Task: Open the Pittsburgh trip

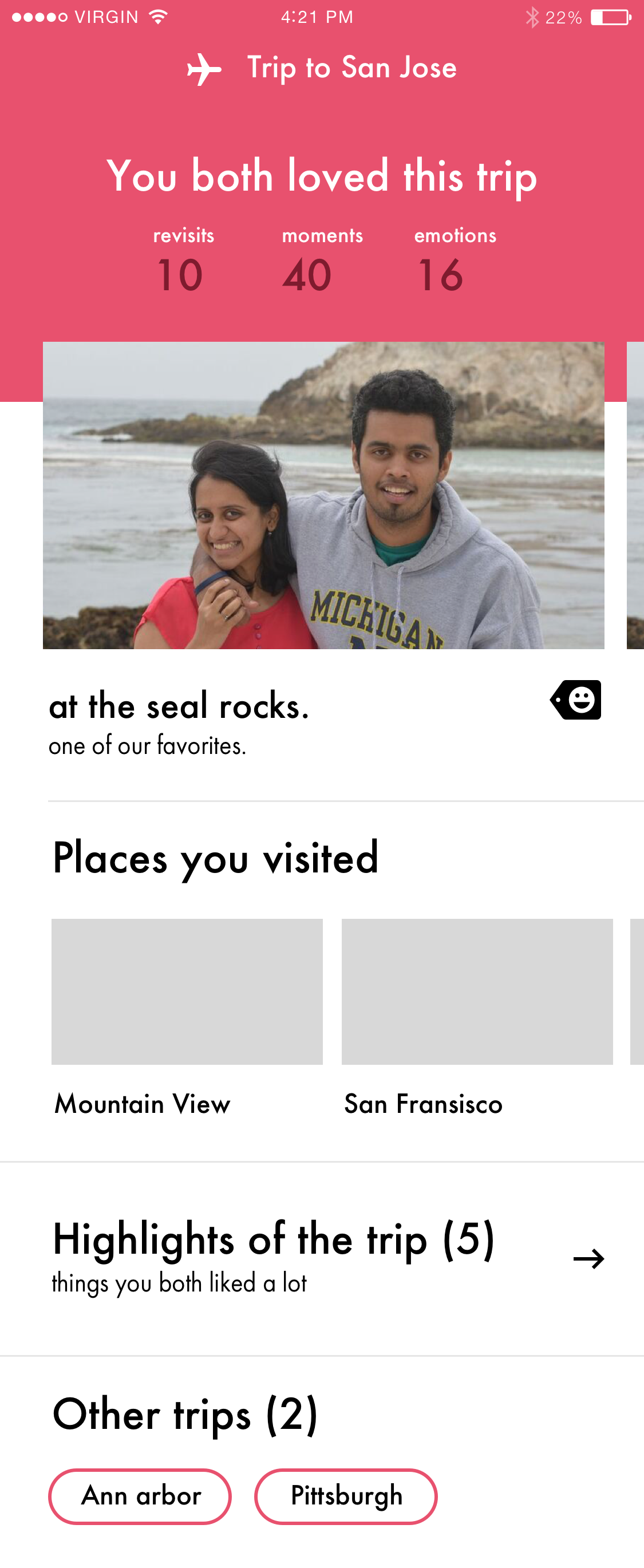Action: pyautogui.click(x=346, y=1495)
